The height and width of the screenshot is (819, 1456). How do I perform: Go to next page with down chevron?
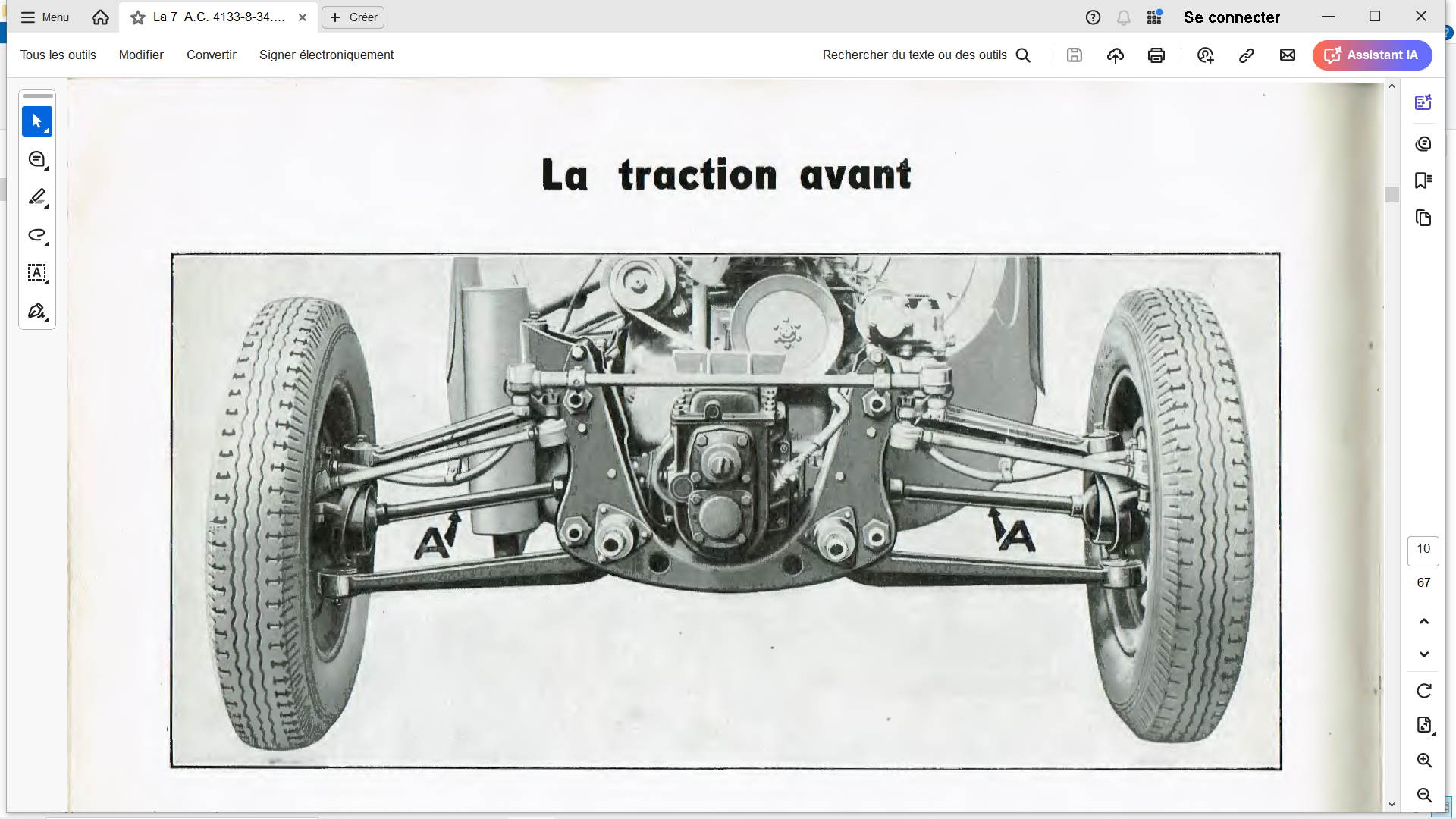(x=1423, y=654)
